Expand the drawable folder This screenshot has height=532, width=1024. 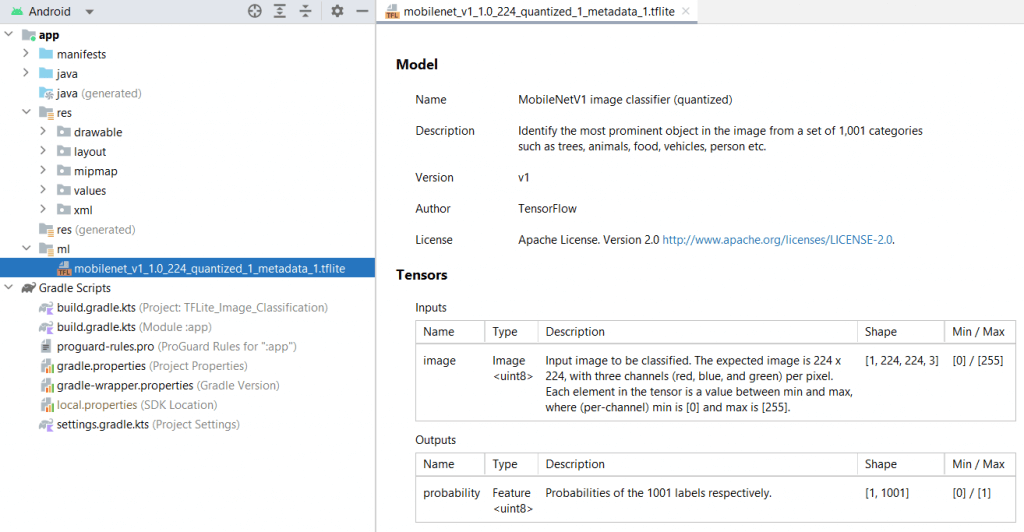(43, 132)
